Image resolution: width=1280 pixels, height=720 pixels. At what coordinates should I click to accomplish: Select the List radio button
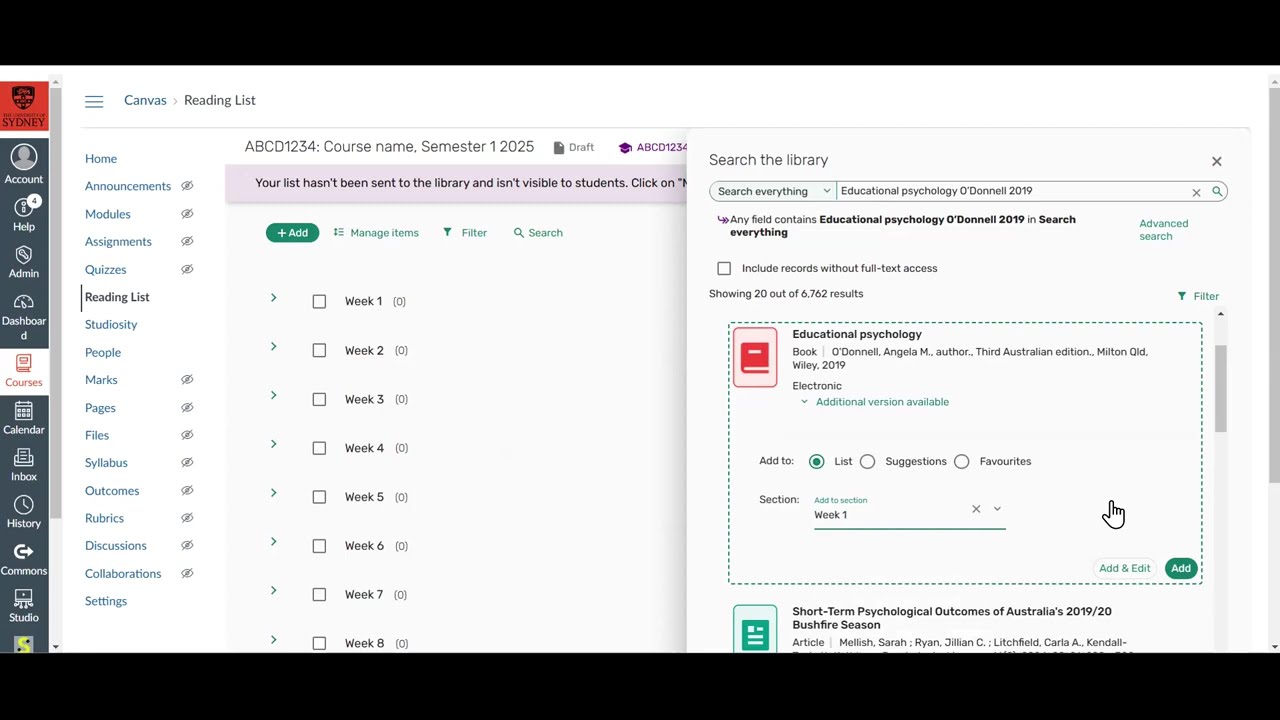817,461
